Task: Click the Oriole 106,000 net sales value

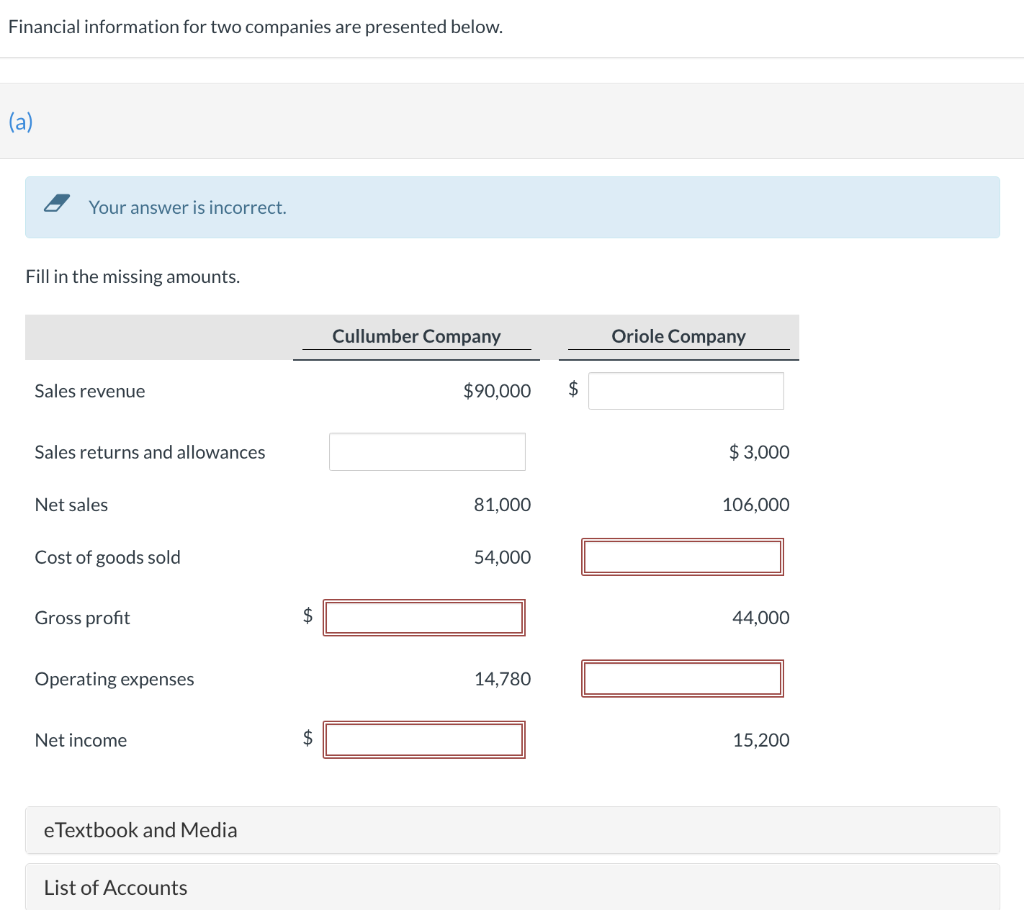Action: pos(755,505)
